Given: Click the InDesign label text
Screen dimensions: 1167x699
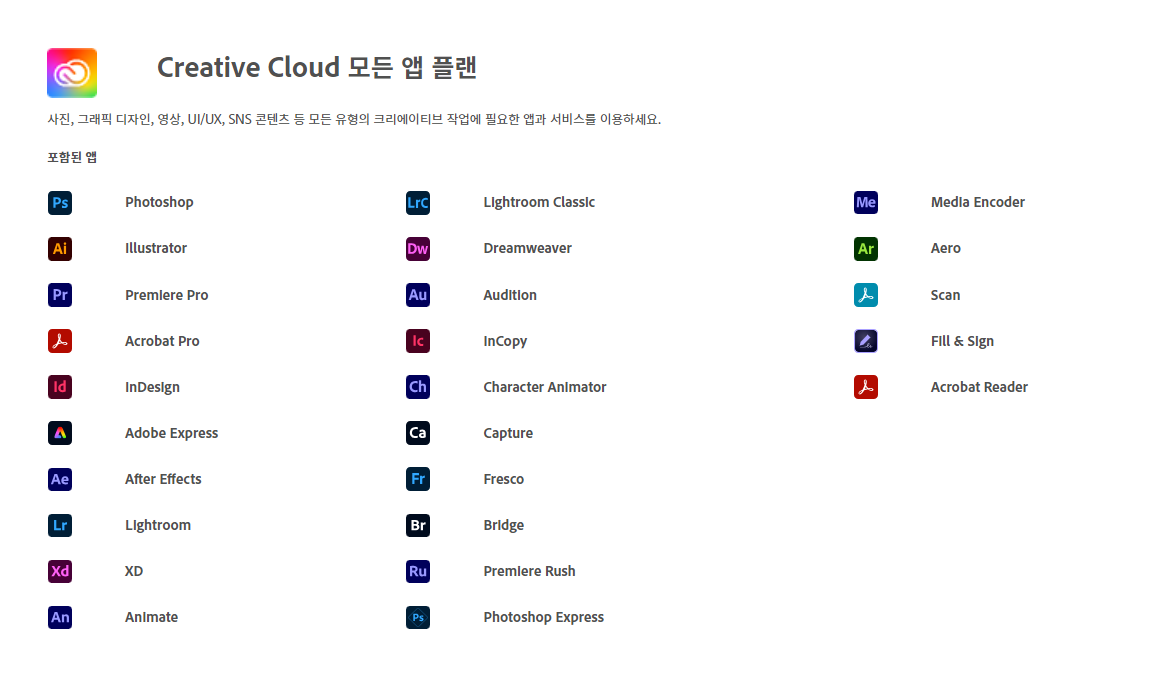Looking at the screenshot, I should pos(152,387).
